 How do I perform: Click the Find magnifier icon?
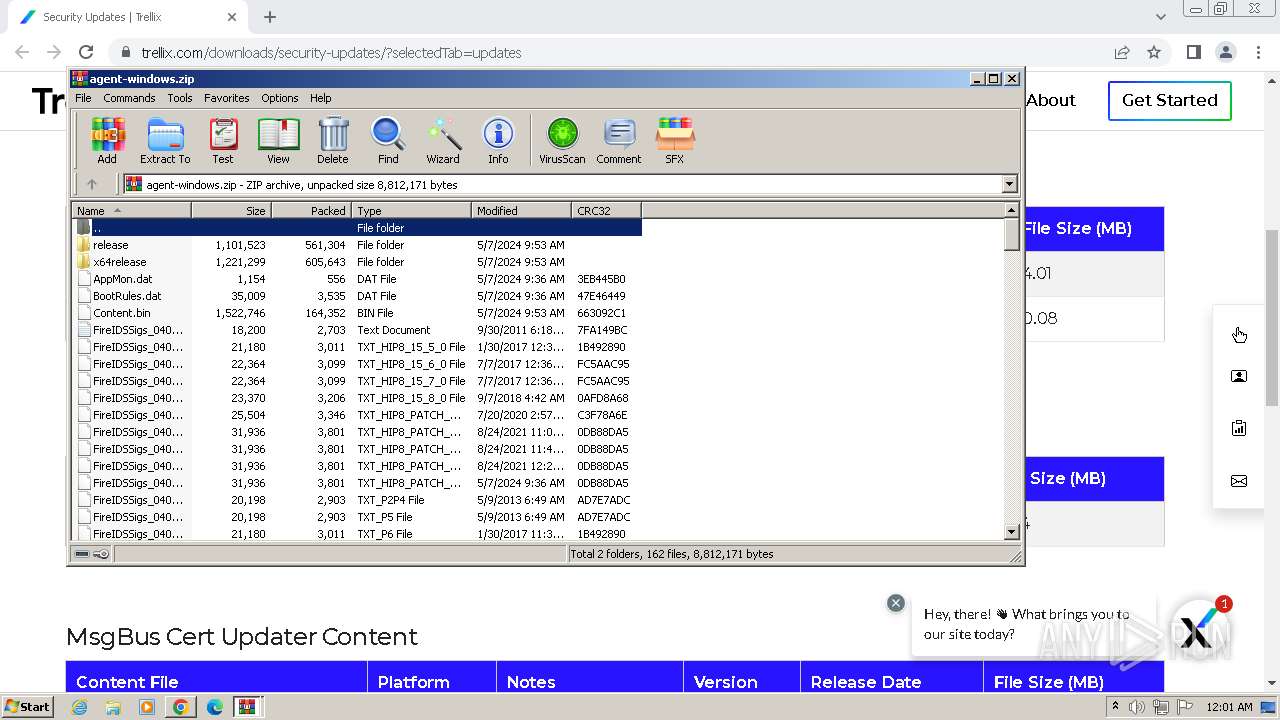[388, 140]
